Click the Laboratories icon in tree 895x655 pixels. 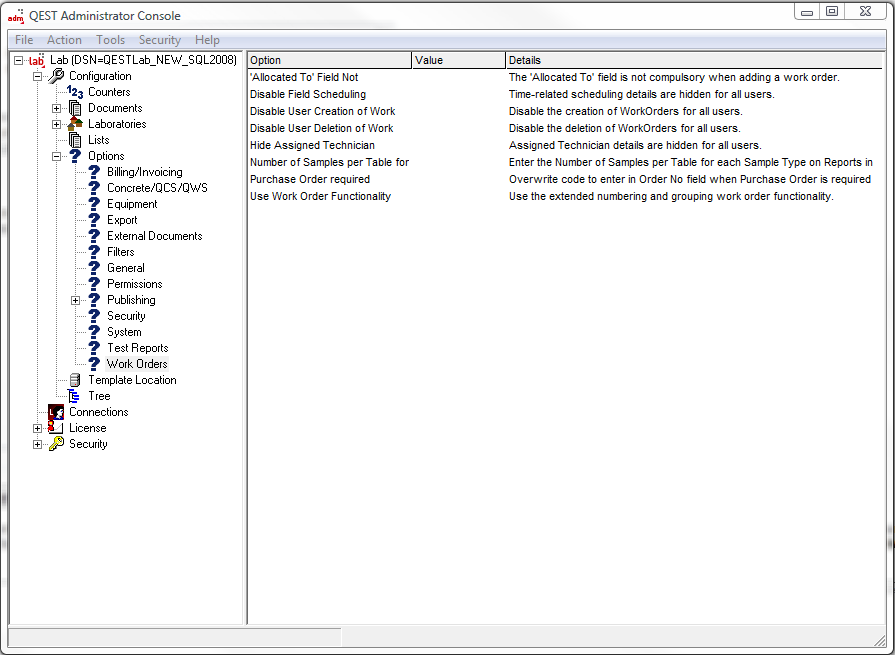pos(75,124)
